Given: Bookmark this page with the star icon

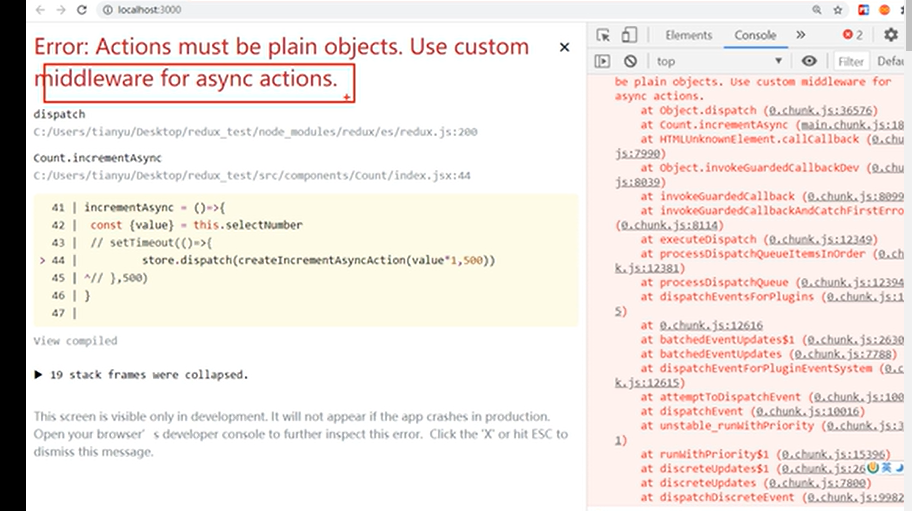Looking at the screenshot, I should pos(838,10).
